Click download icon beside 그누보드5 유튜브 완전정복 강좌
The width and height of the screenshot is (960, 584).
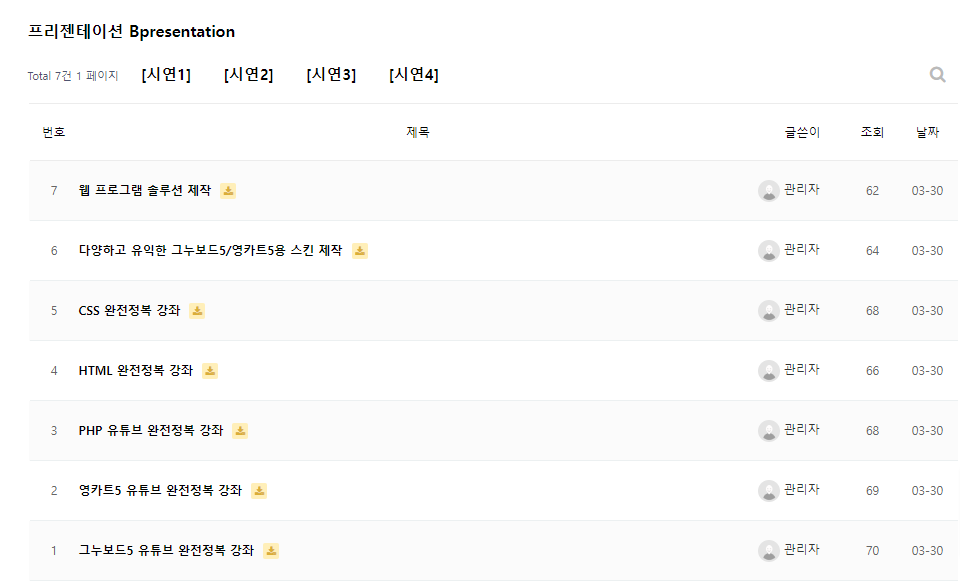[x=271, y=551]
